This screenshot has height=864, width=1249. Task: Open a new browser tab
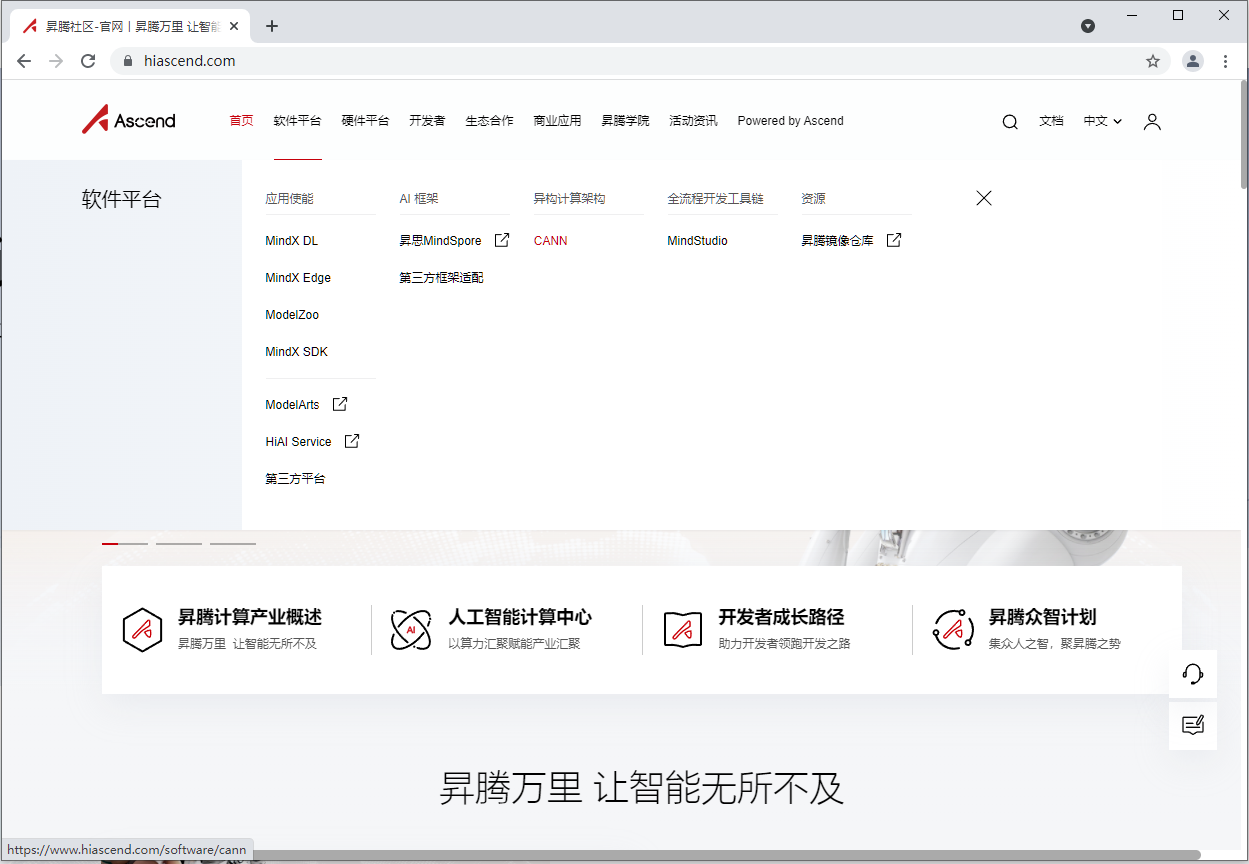point(272,26)
